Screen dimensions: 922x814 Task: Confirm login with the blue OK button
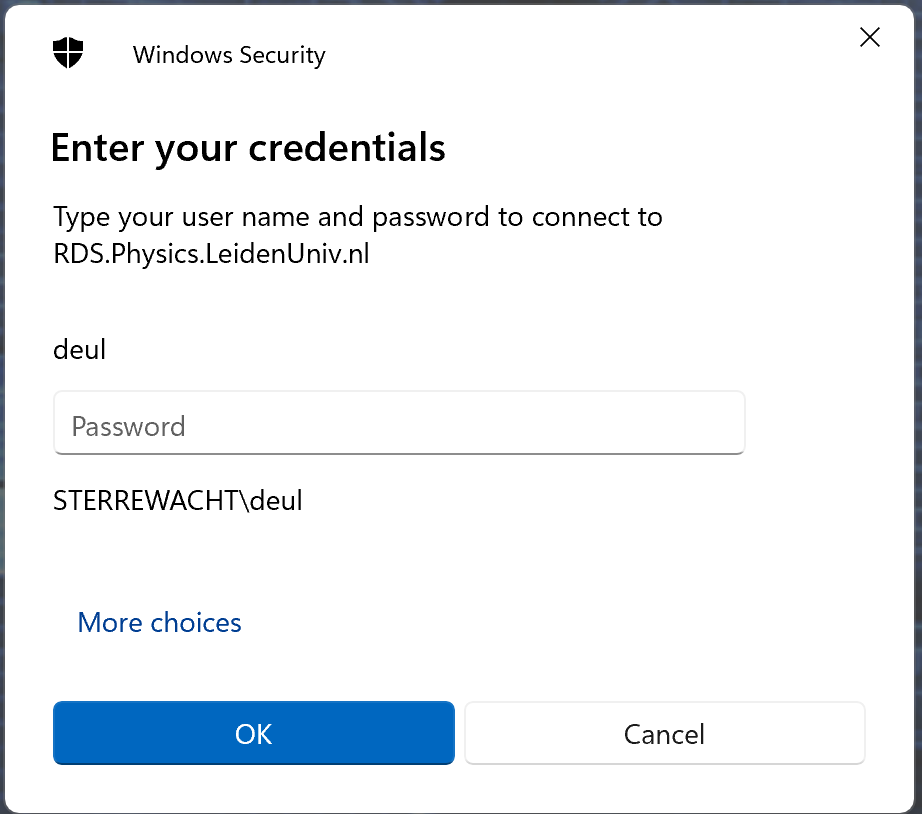254,734
